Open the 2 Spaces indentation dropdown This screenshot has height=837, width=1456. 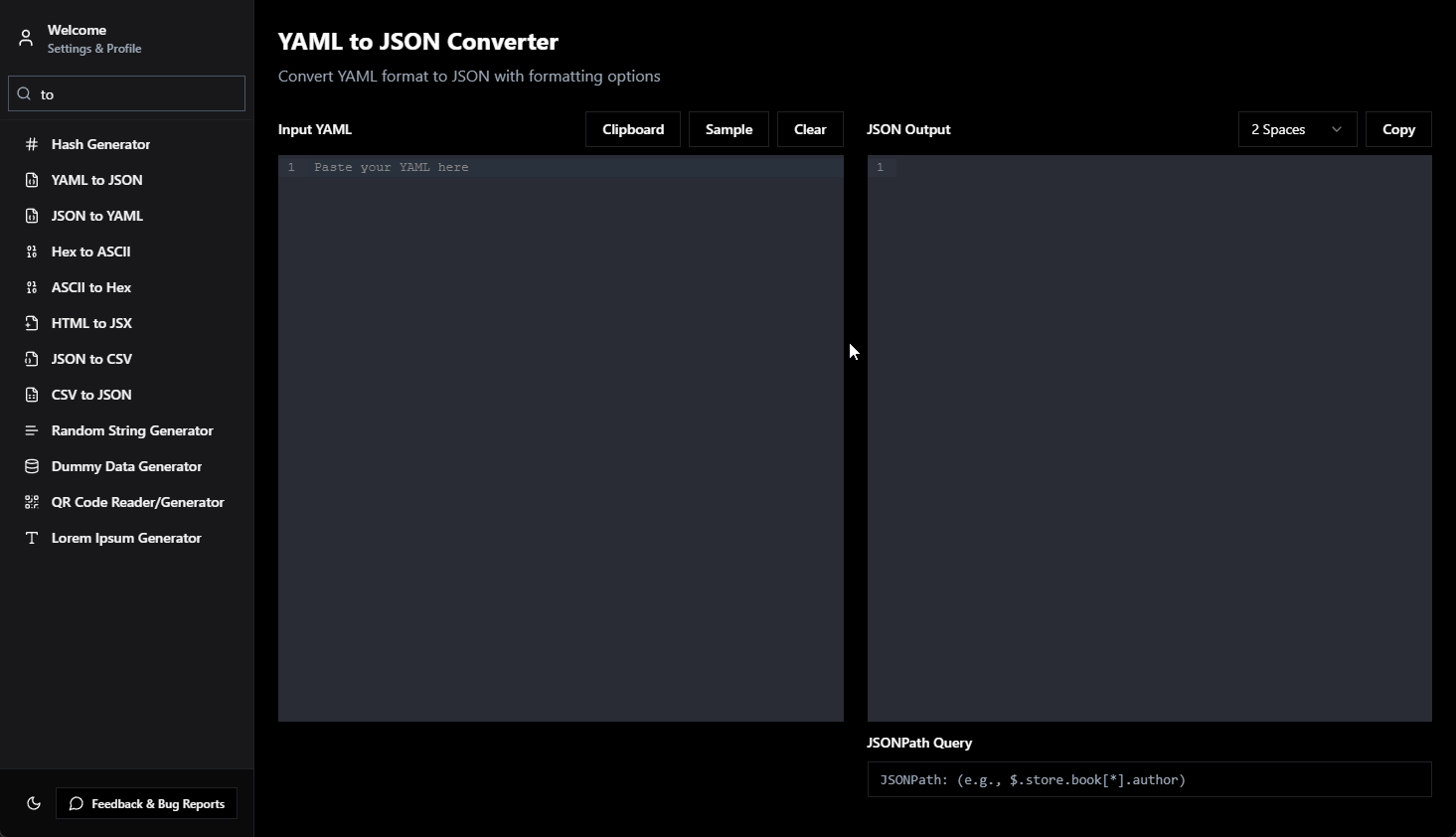click(x=1297, y=129)
